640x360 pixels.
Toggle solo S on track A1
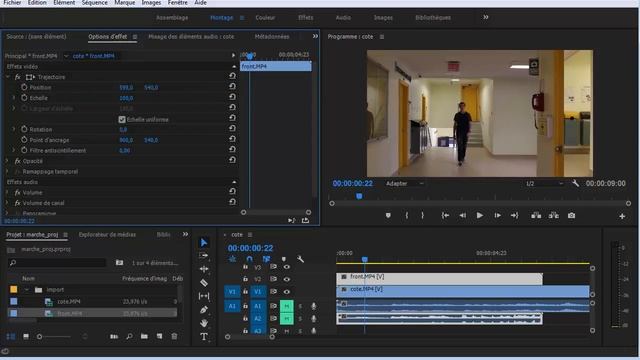click(300, 306)
